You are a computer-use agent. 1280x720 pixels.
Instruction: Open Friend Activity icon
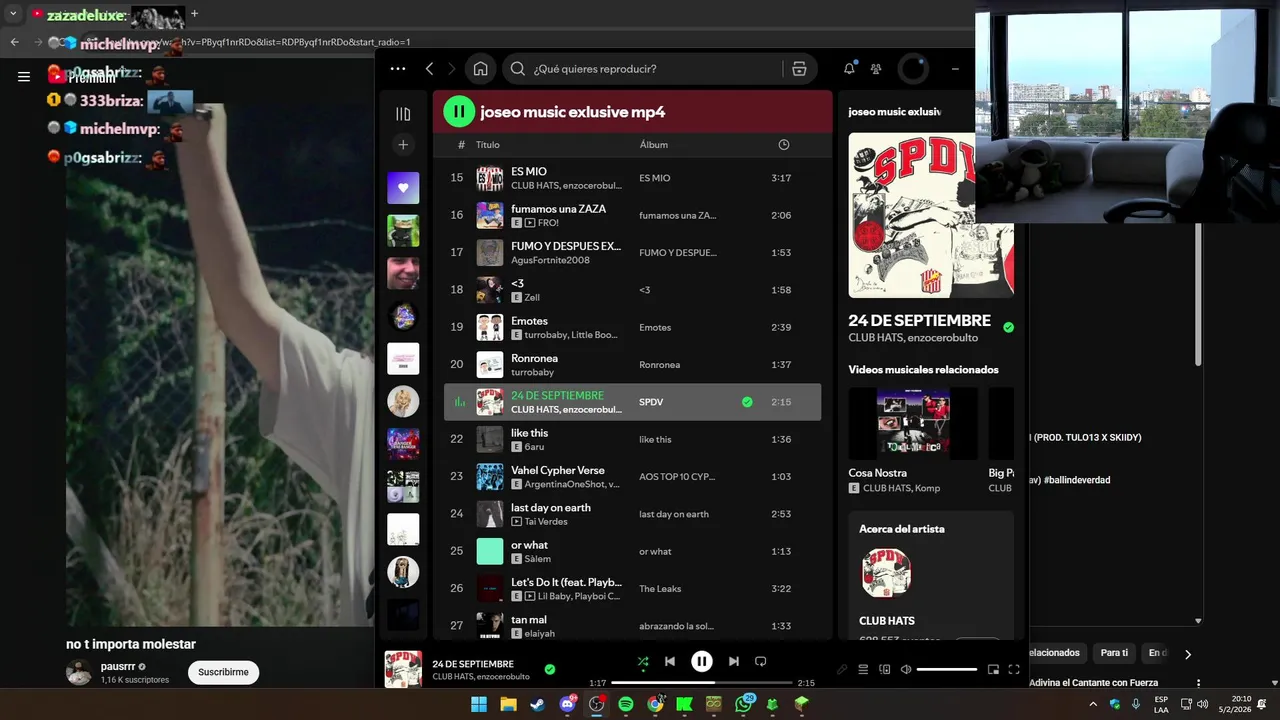pyautogui.click(x=876, y=69)
